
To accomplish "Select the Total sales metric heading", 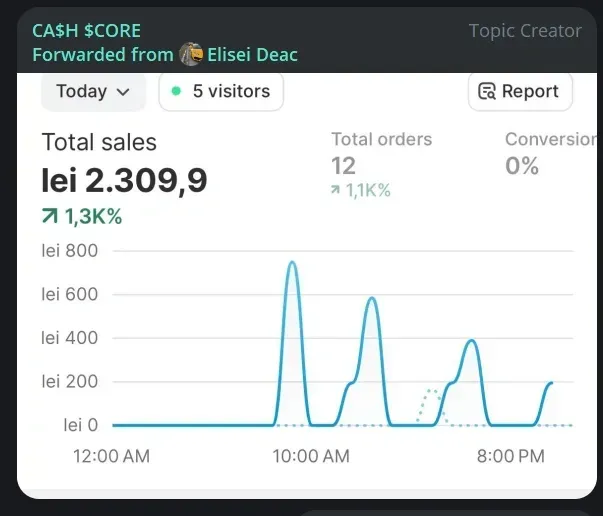I will point(99,142).
